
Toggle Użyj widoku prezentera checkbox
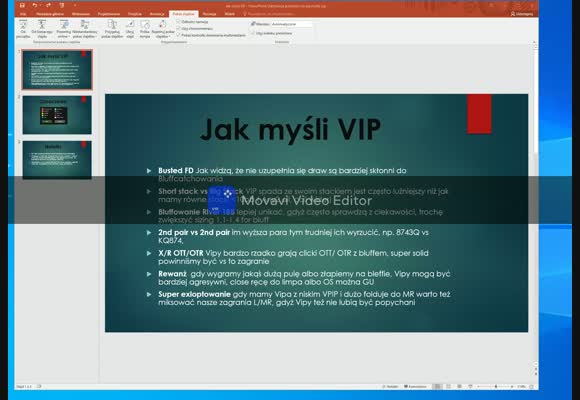click(x=253, y=33)
